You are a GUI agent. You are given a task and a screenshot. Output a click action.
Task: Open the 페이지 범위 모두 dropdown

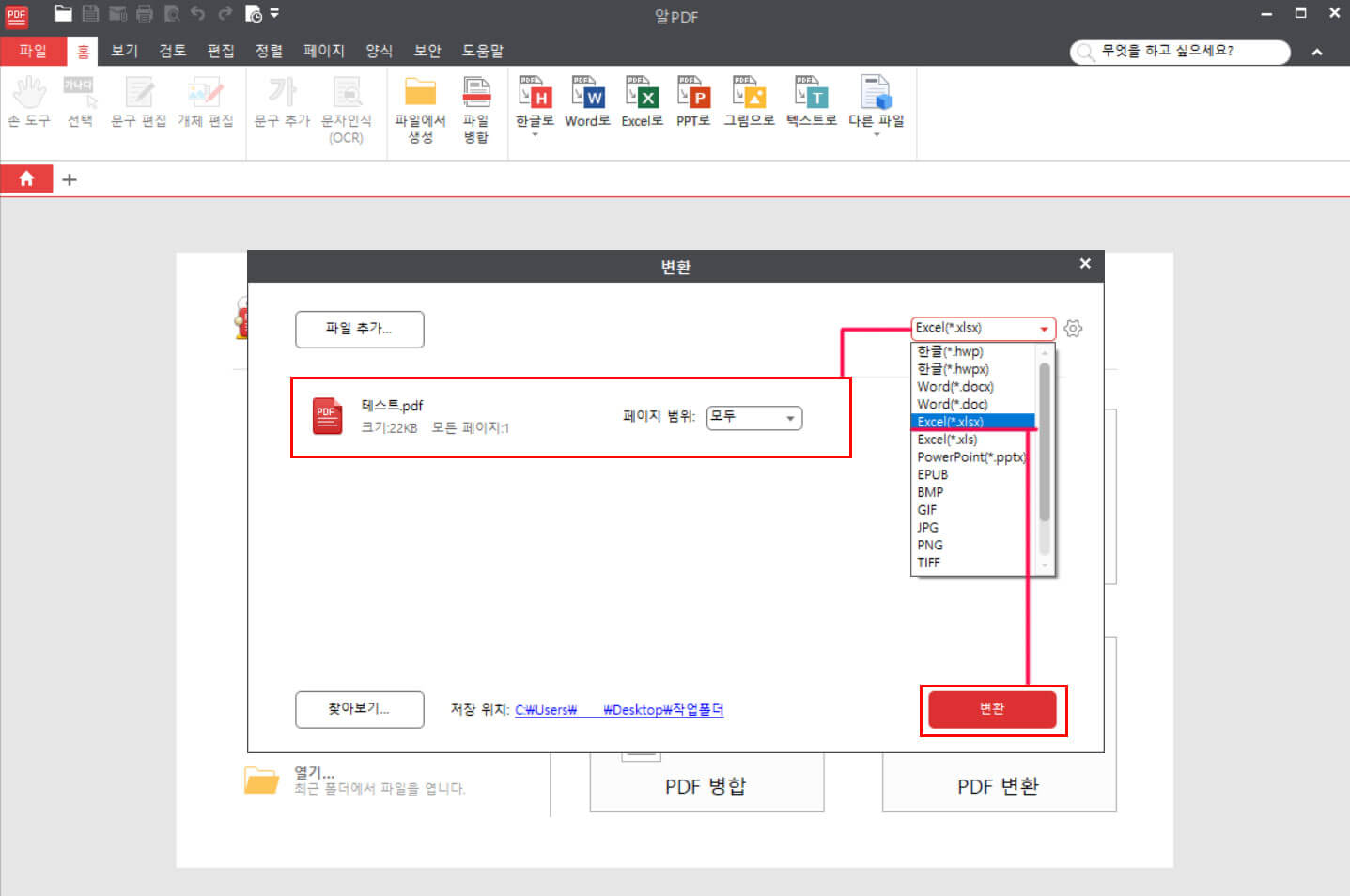[x=753, y=417]
